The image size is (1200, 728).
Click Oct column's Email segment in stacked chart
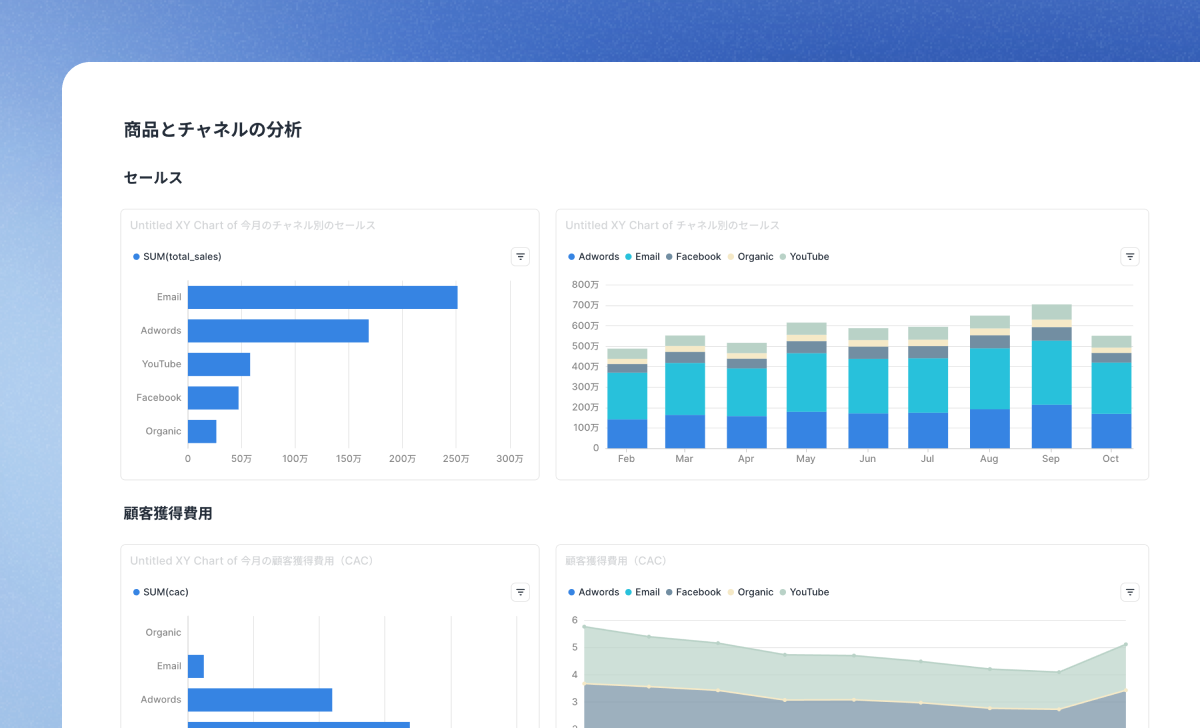1111,388
